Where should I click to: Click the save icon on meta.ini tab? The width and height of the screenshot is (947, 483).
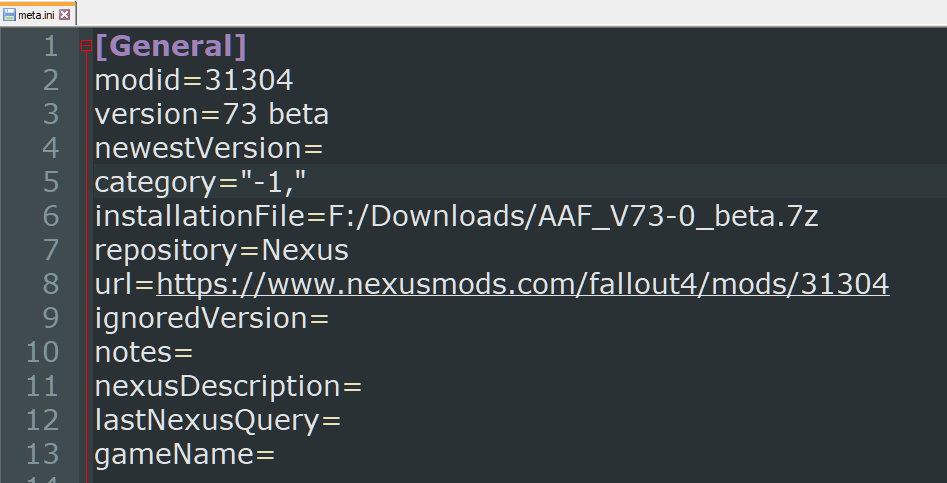coord(9,14)
